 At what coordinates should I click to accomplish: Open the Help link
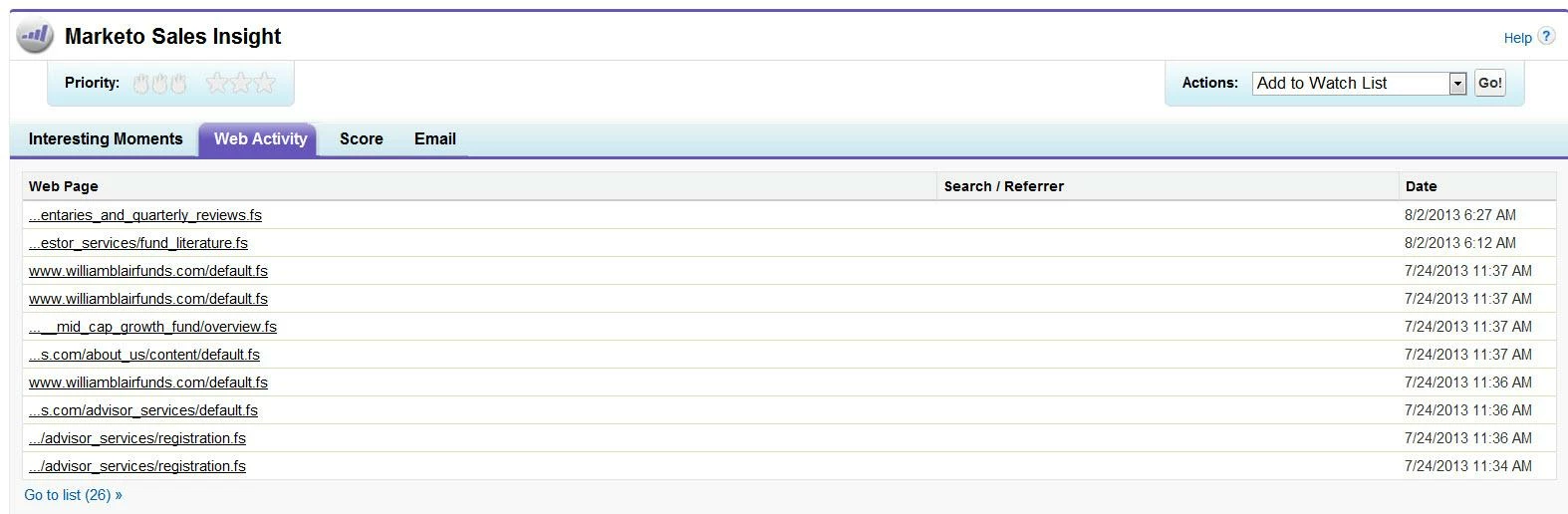(x=1517, y=38)
